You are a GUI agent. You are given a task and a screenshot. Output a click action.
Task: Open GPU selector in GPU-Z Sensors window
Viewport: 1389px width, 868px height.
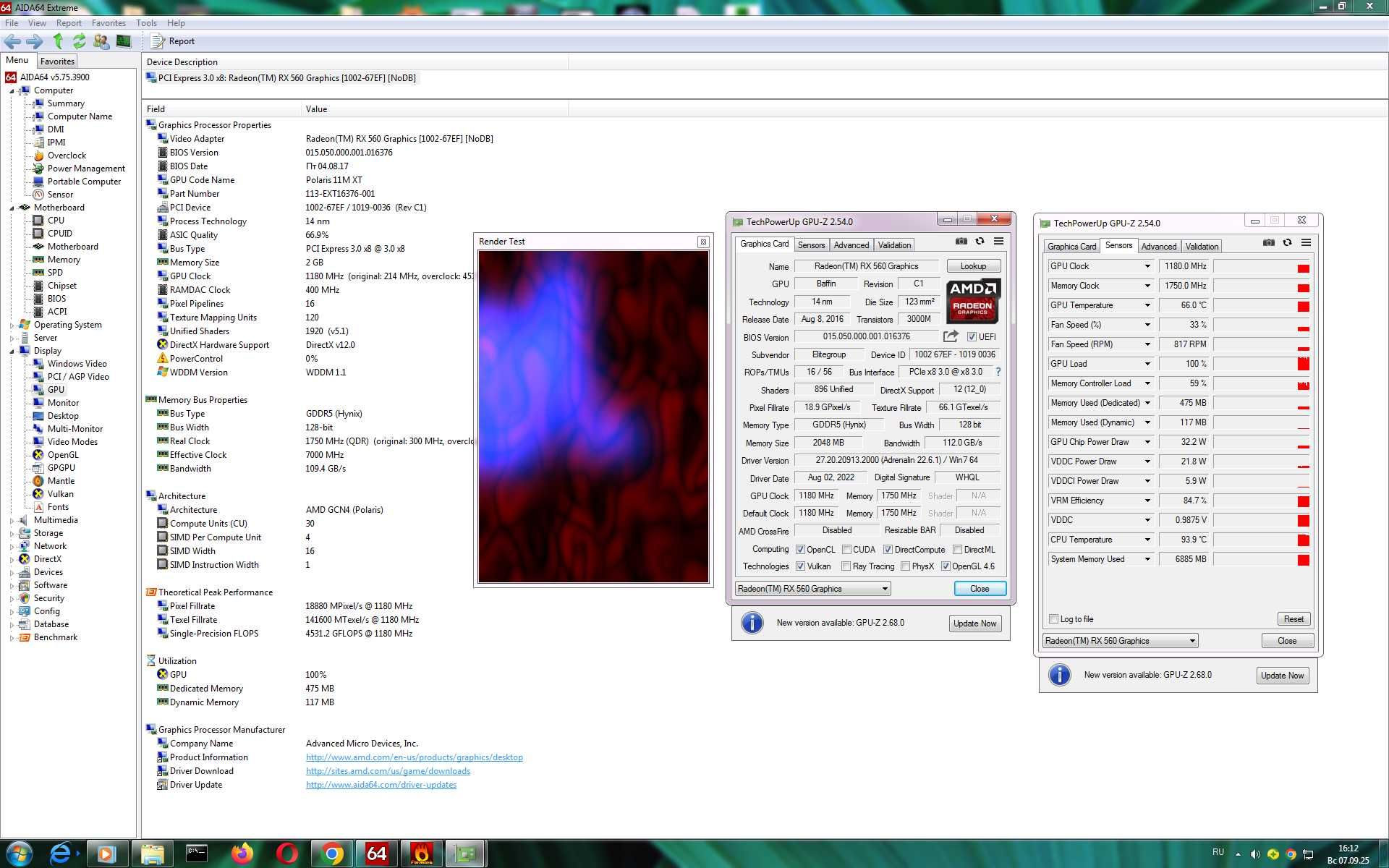[1120, 641]
